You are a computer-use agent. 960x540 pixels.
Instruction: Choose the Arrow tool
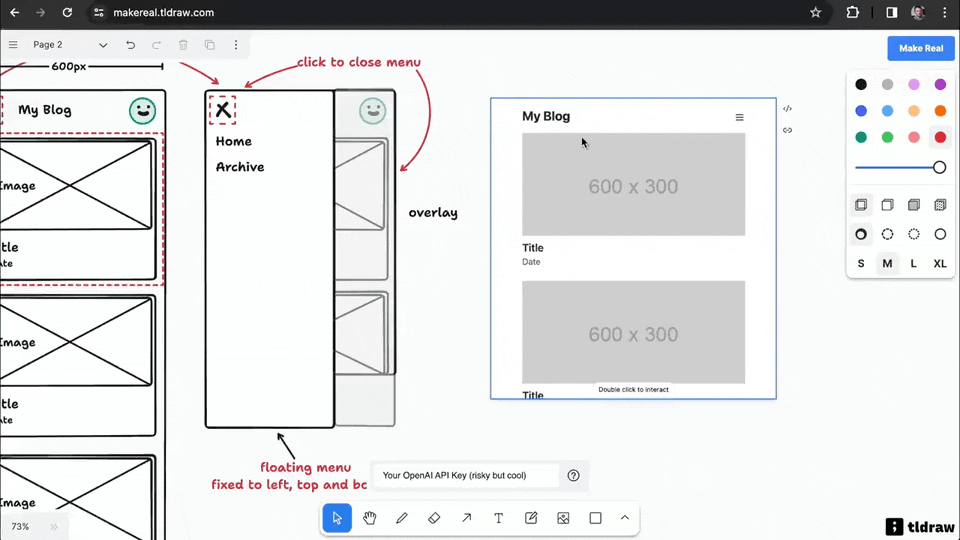pos(466,518)
